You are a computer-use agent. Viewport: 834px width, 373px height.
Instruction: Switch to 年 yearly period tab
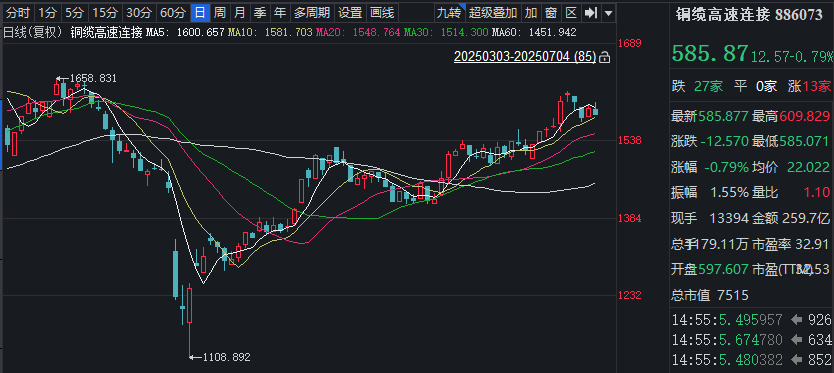click(x=280, y=12)
